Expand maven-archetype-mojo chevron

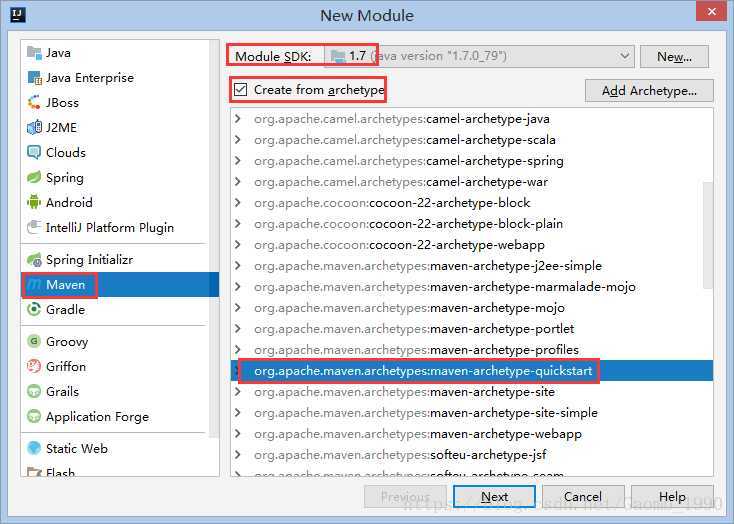238,308
